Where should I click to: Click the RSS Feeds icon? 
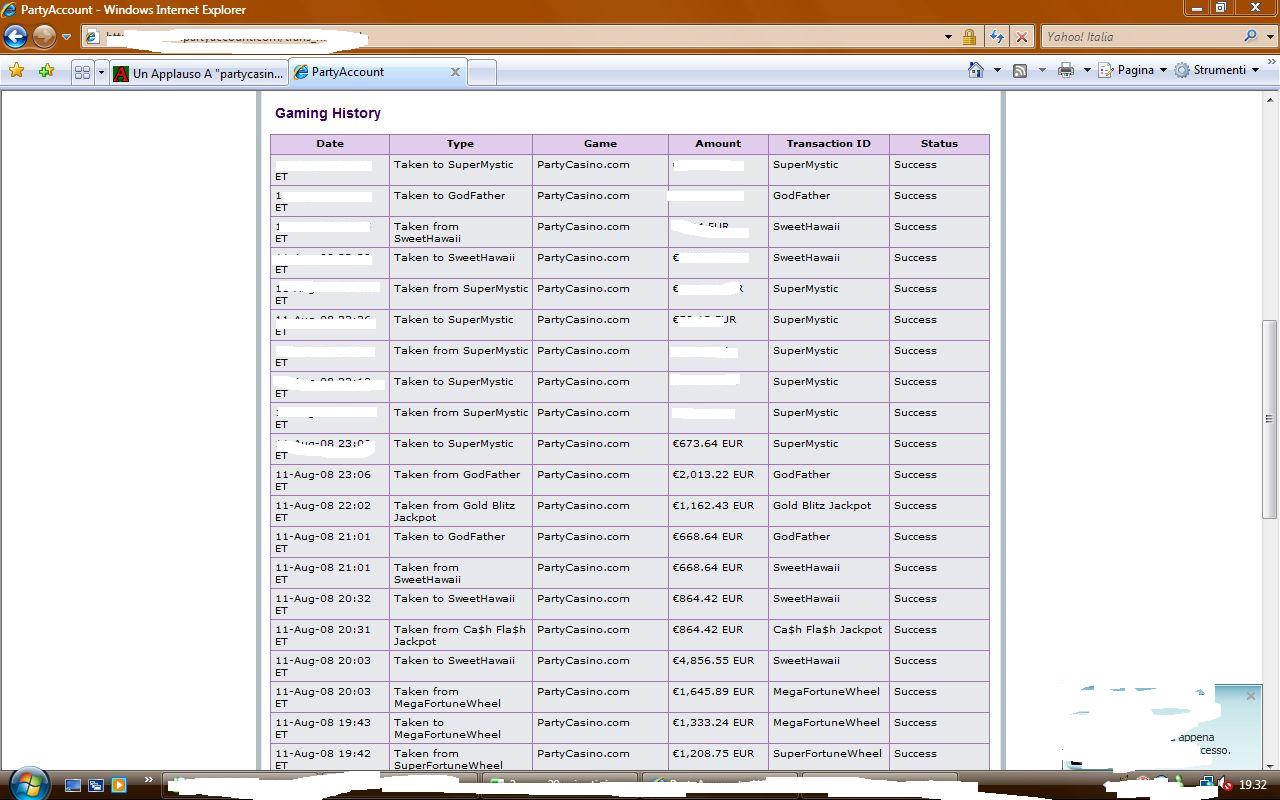[x=1020, y=70]
